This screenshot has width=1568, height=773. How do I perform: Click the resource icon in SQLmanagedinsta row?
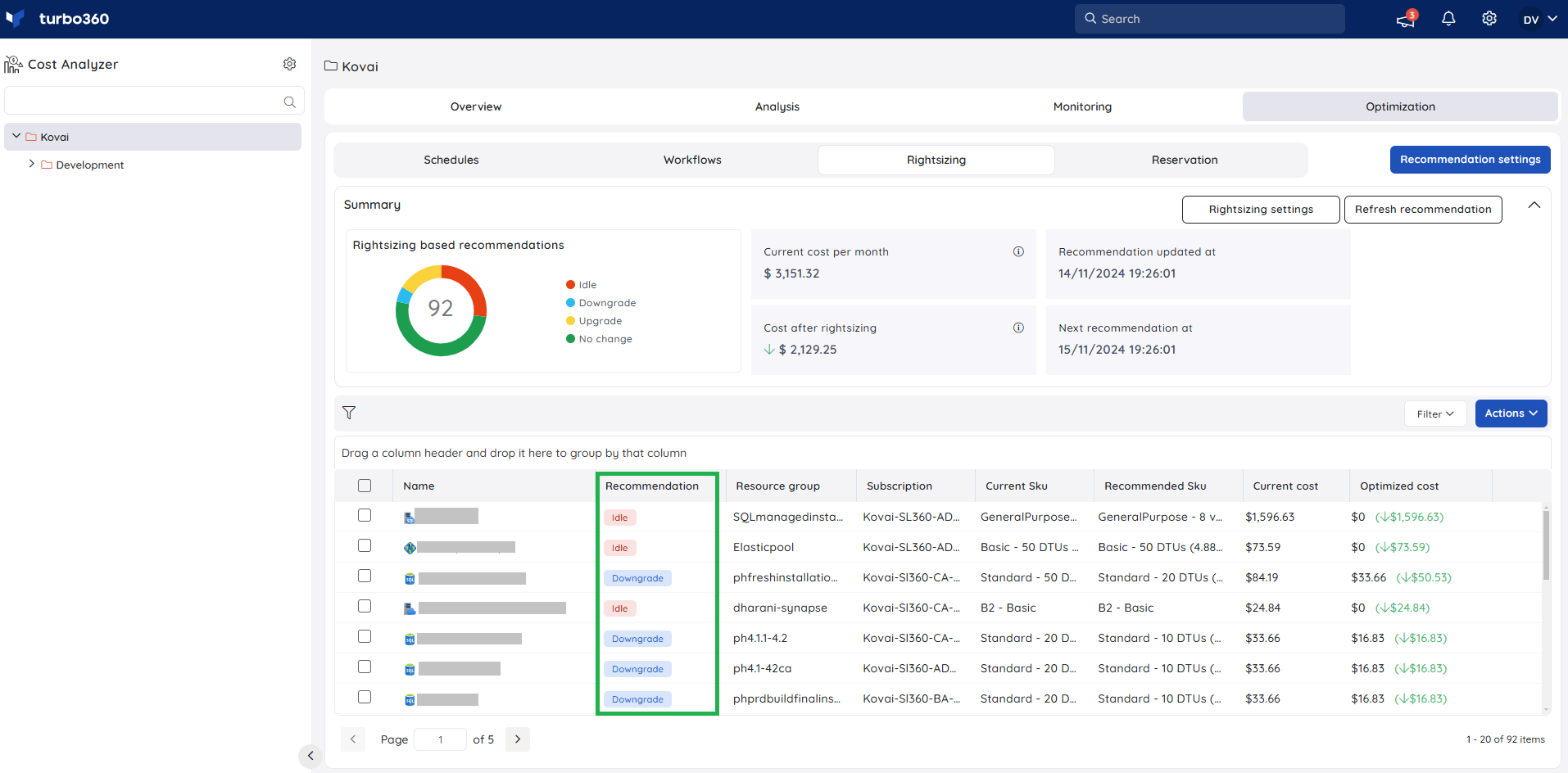(410, 518)
